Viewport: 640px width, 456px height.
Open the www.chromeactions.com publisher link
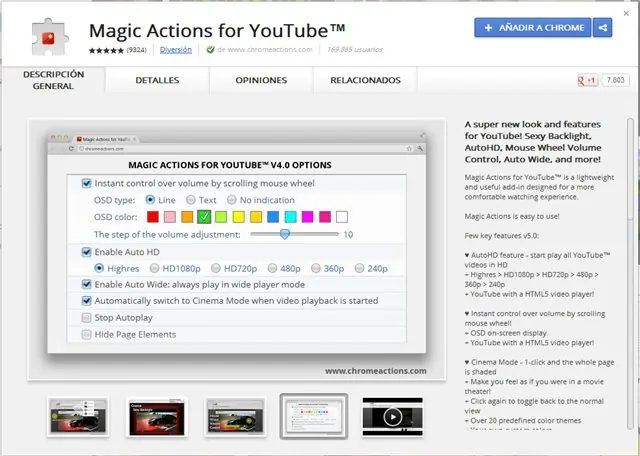[269, 50]
